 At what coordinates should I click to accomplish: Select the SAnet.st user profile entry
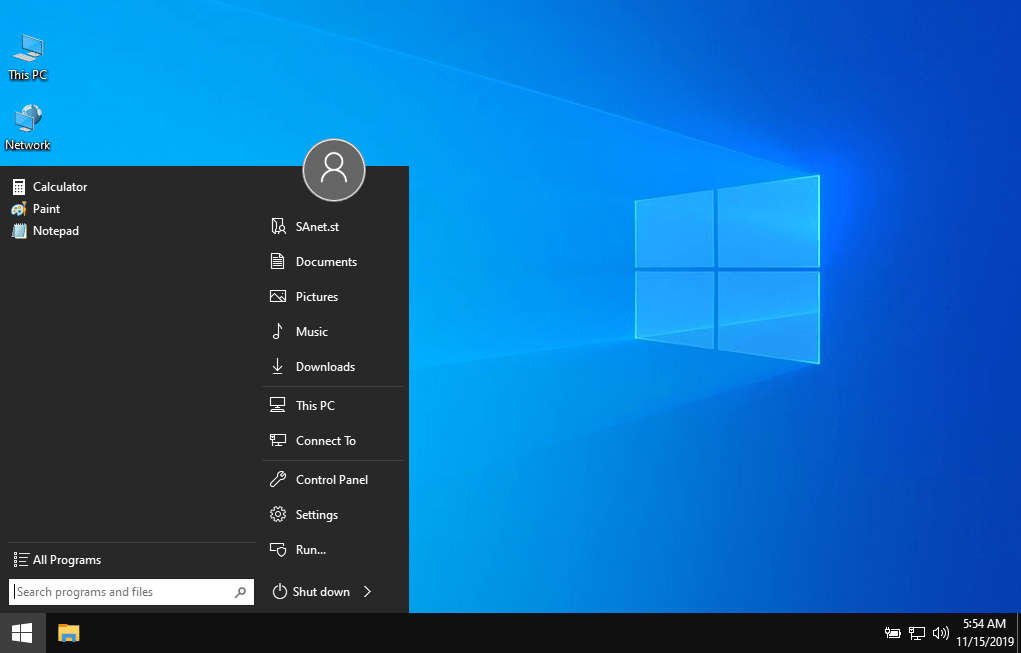click(316, 226)
